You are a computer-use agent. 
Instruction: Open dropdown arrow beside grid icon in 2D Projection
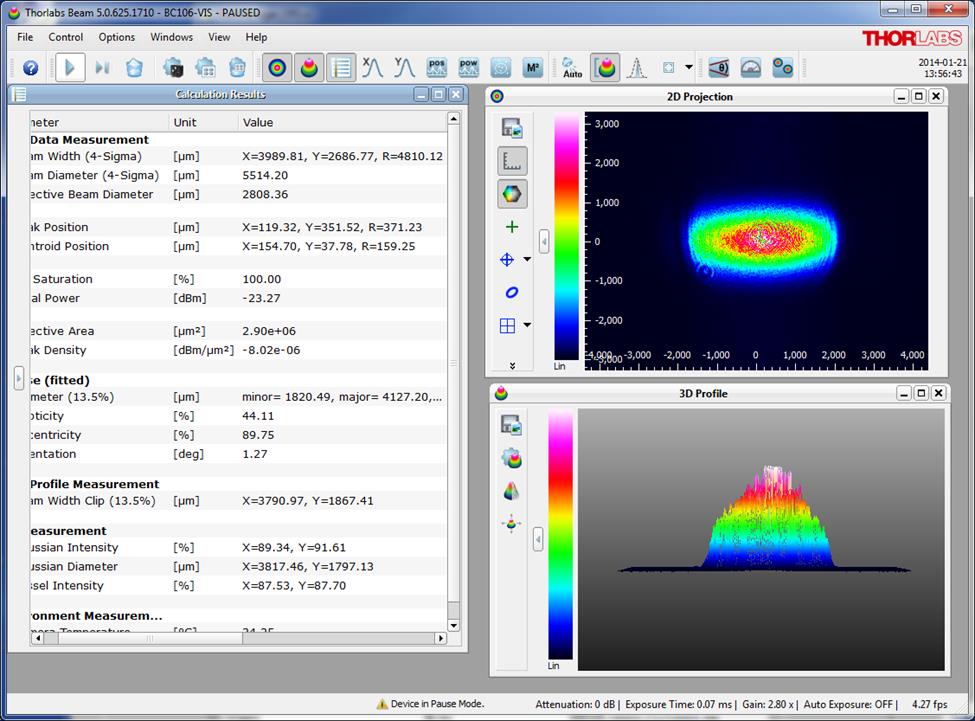[x=528, y=325]
